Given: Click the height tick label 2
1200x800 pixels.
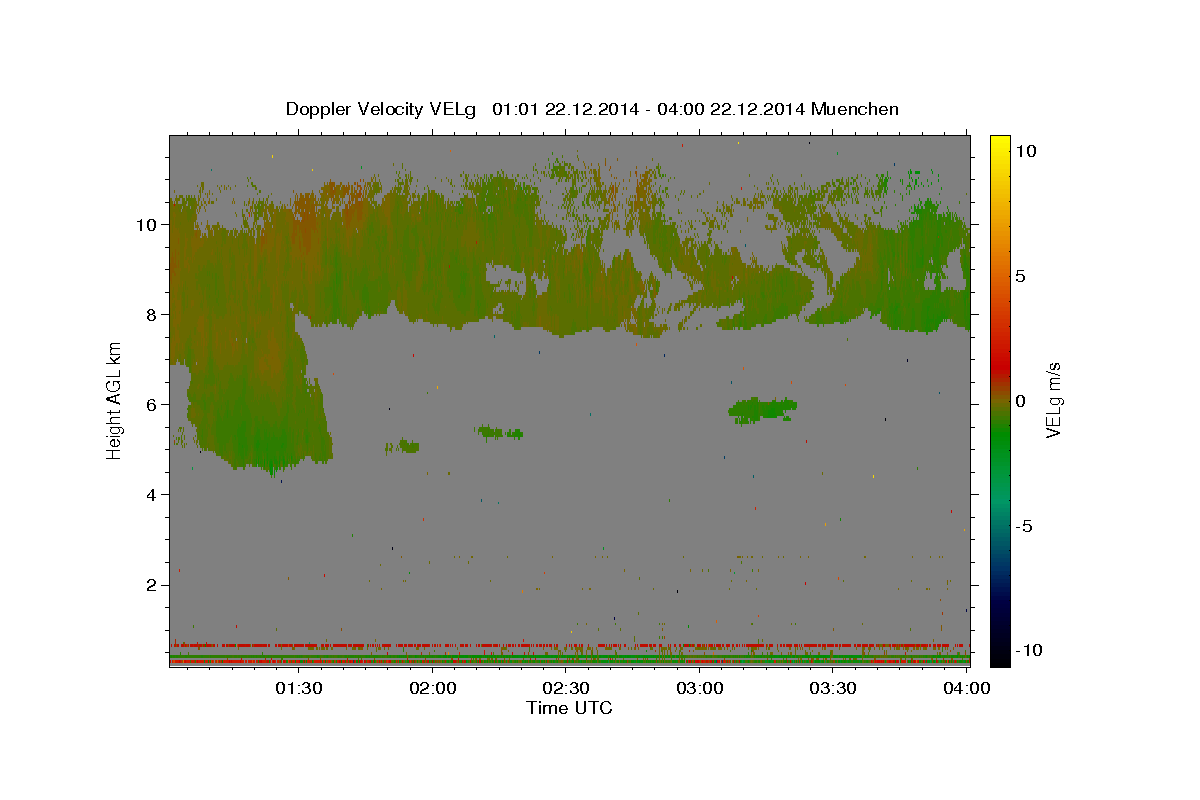Looking at the screenshot, I should click(152, 585).
